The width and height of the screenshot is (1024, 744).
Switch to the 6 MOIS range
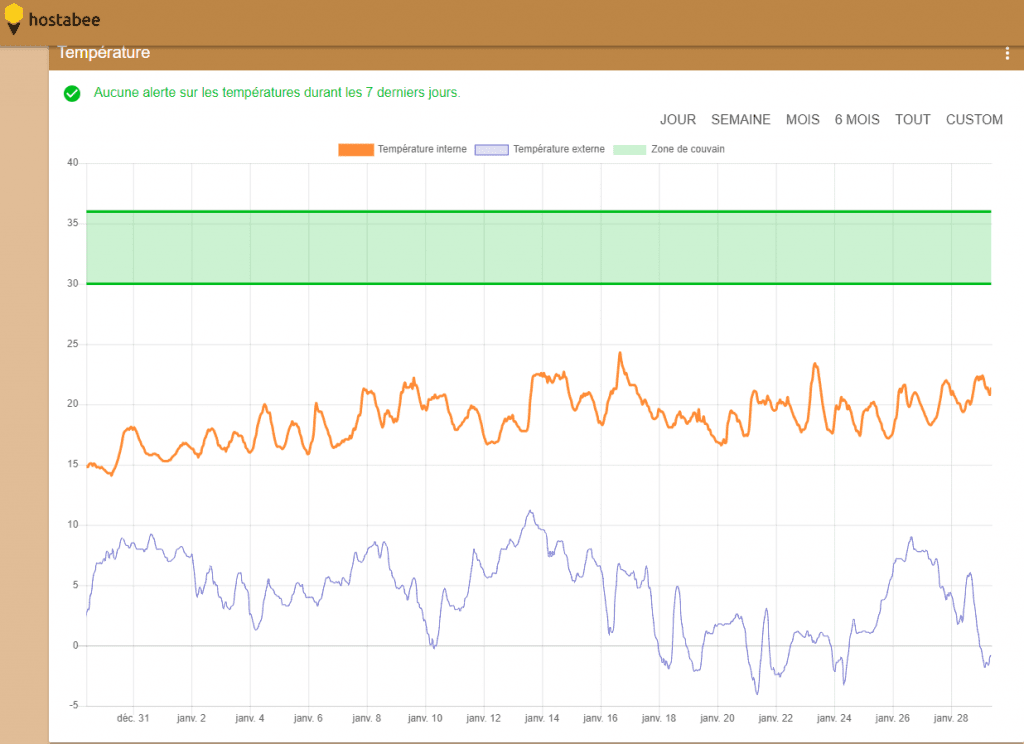(x=857, y=120)
